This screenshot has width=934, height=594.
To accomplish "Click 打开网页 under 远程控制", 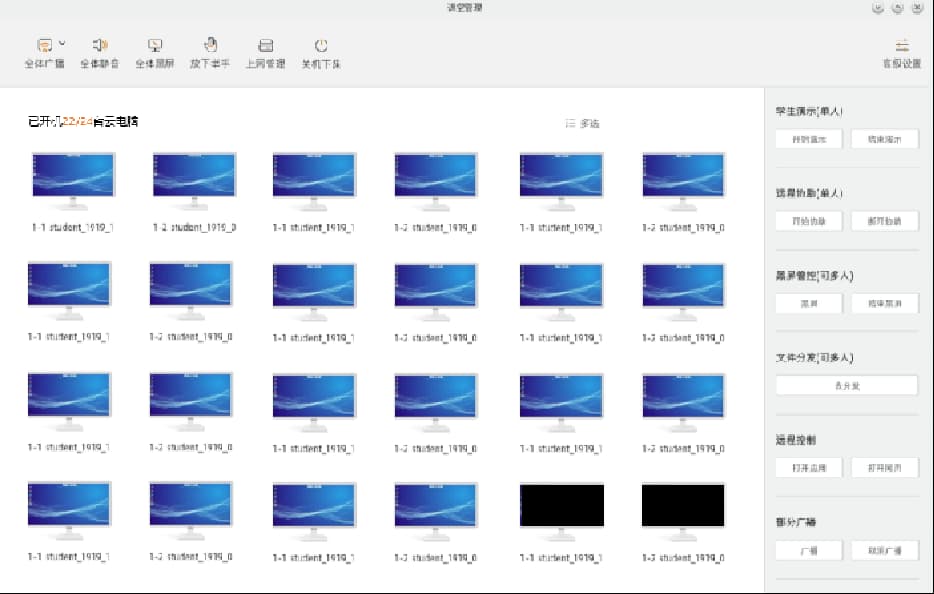I will pos(884,467).
